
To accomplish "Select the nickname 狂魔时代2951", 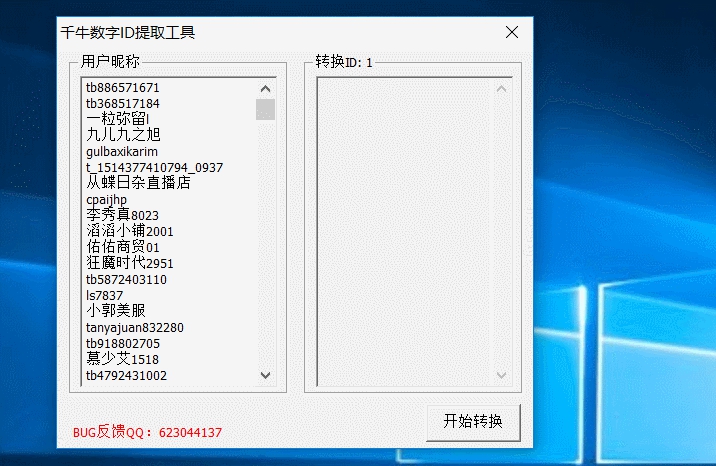I will click(130, 263).
